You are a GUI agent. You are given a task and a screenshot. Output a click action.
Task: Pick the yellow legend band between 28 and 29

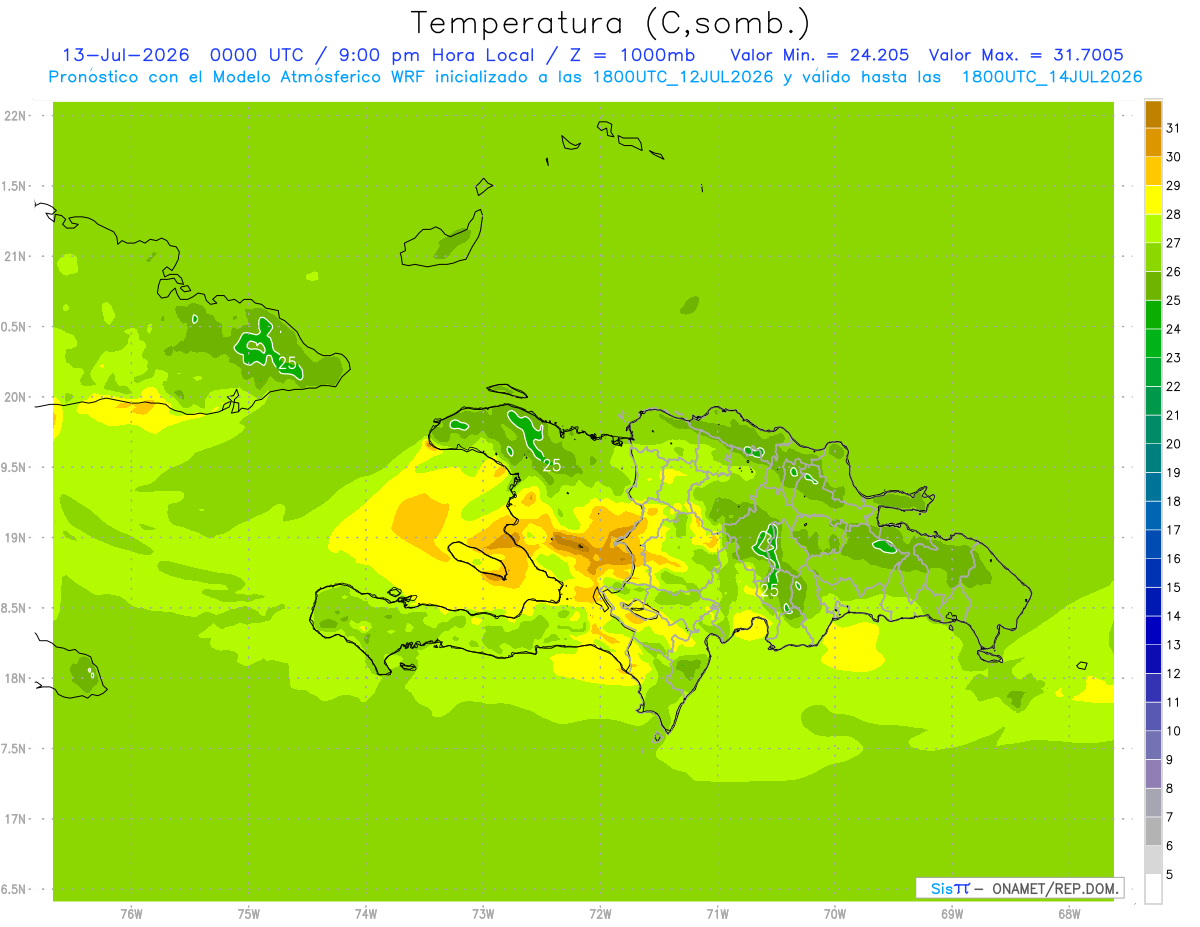pos(1153,200)
